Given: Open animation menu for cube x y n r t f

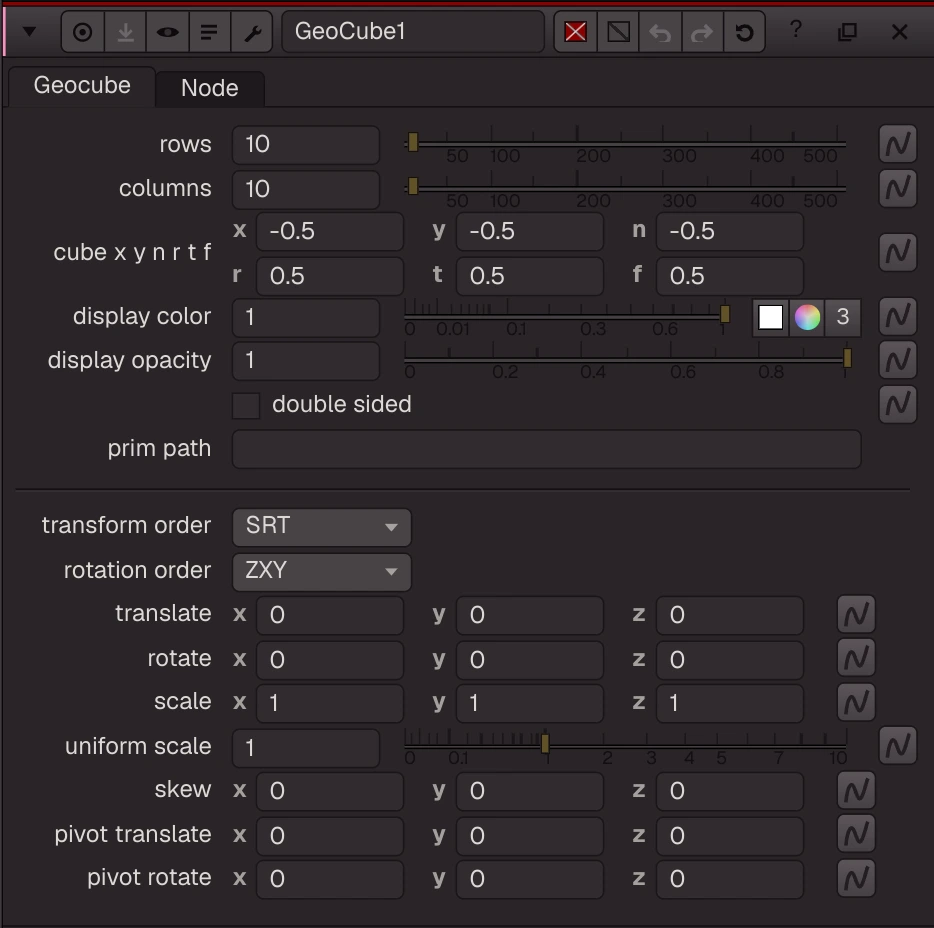Looking at the screenshot, I should 898,252.
